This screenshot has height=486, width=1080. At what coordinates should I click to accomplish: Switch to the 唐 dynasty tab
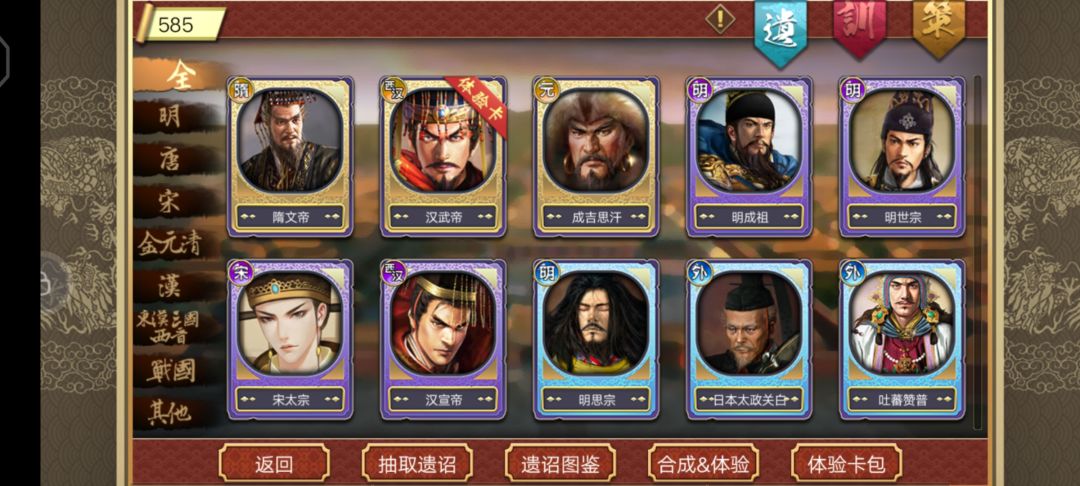tap(171, 159)
